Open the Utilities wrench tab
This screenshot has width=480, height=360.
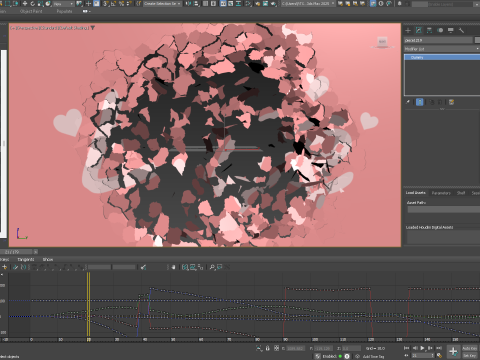pyautogui.click(x=461, y=30)
